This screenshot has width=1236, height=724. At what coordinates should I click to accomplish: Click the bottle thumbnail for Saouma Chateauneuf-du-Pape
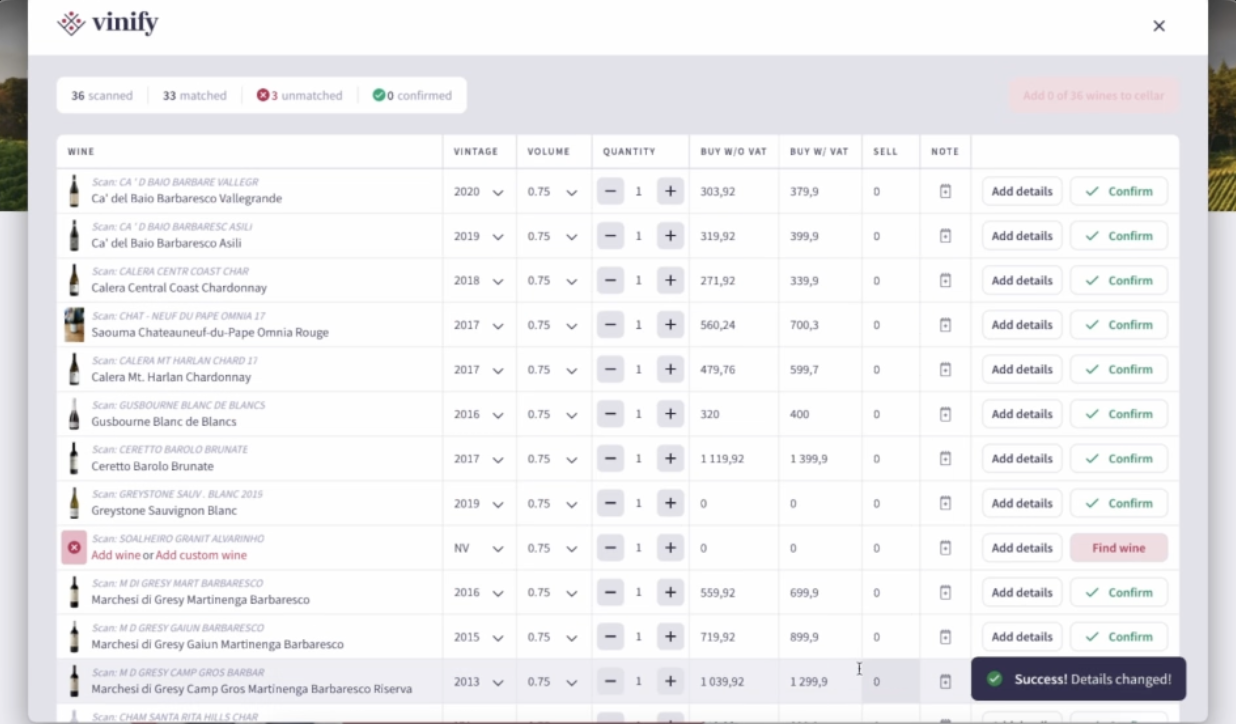pos(73,325)
